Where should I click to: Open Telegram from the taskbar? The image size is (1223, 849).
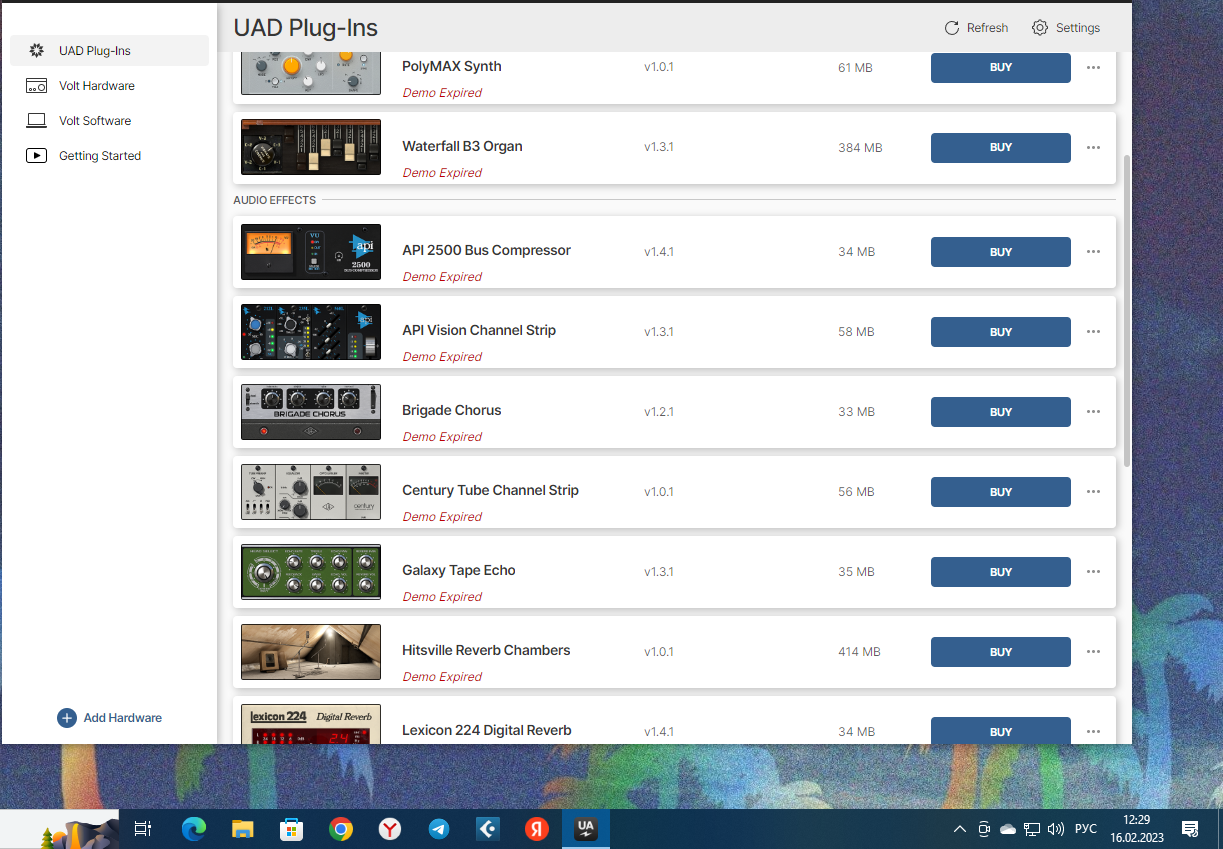pyautogui.click(x=439, y=829)
